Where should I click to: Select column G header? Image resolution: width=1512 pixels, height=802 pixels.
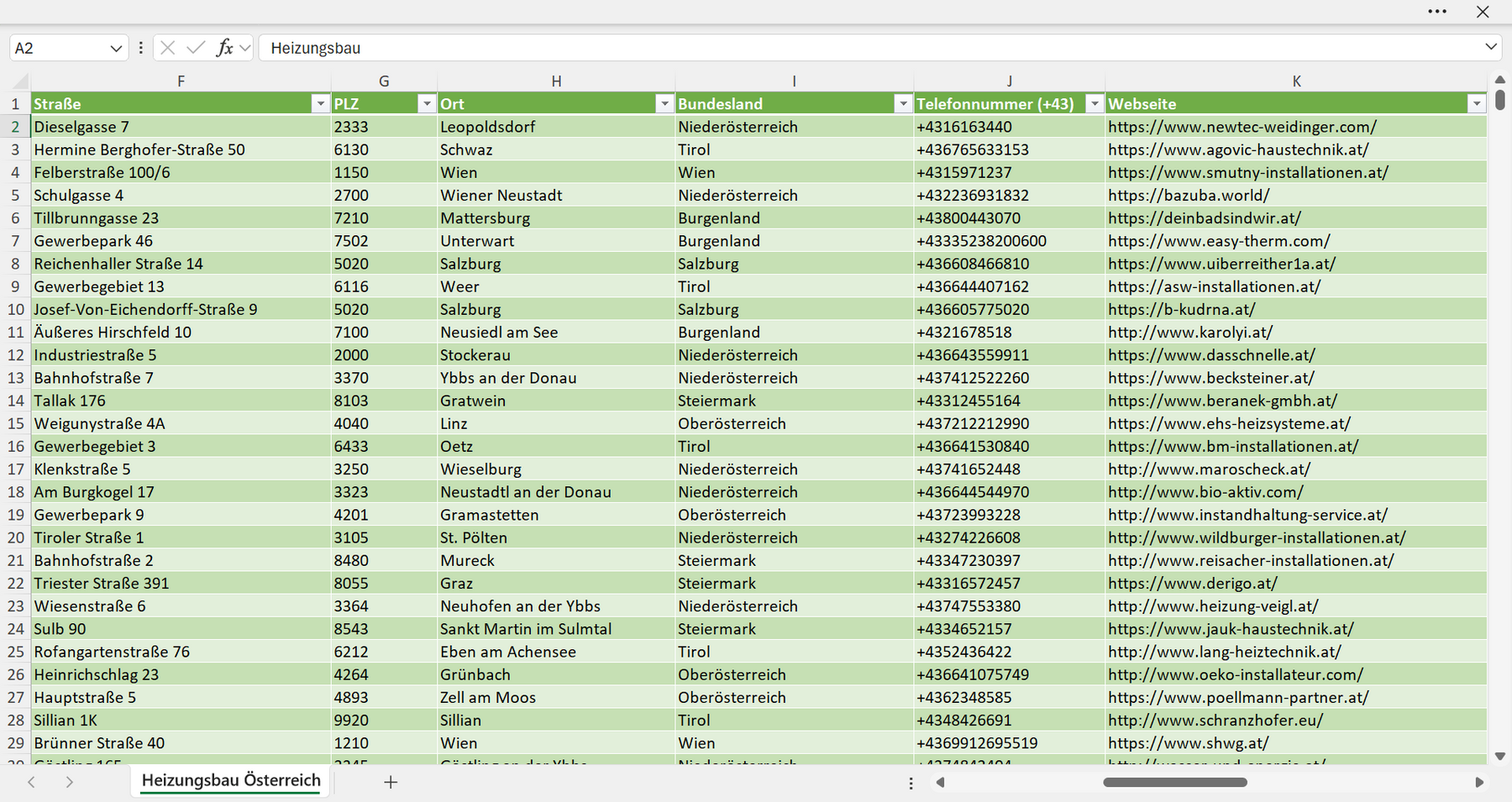click(x=384, y=81)
